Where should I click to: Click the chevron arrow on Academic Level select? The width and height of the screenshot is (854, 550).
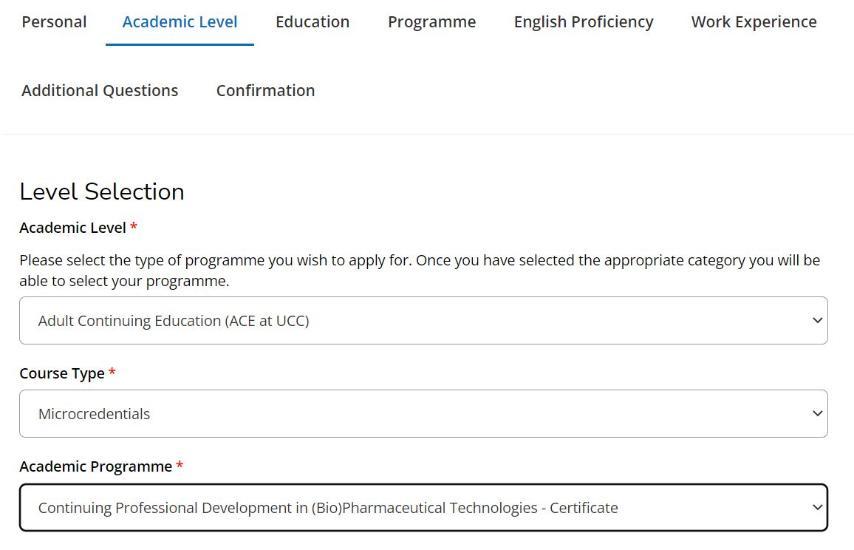tap(817, 321)
